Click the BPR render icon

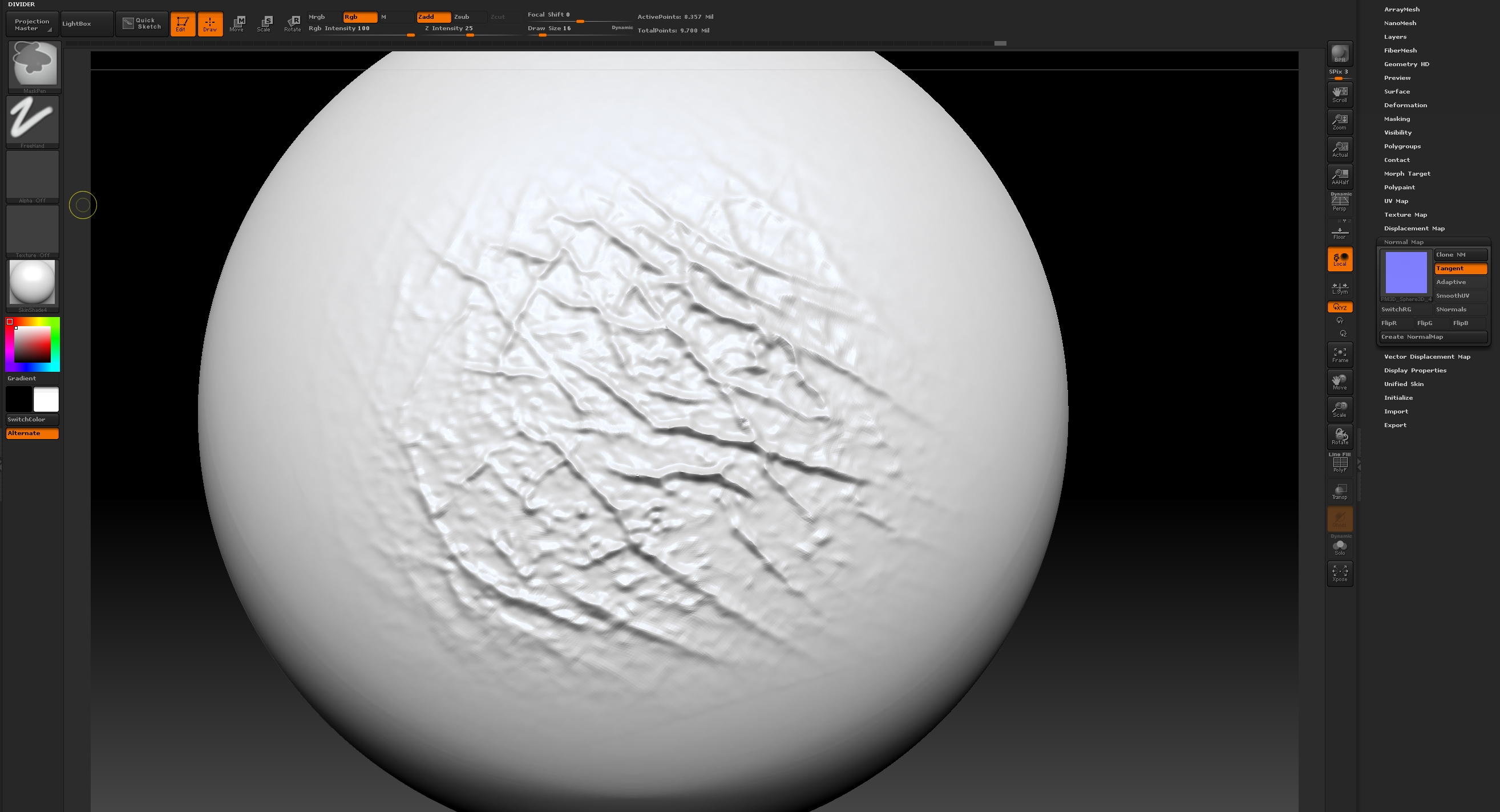click(1339, 53)
